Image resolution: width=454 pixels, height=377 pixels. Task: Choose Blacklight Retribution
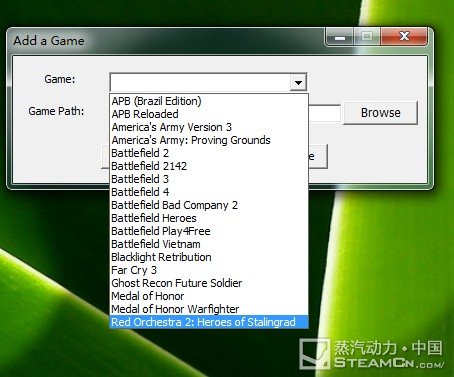pos(209,257)
